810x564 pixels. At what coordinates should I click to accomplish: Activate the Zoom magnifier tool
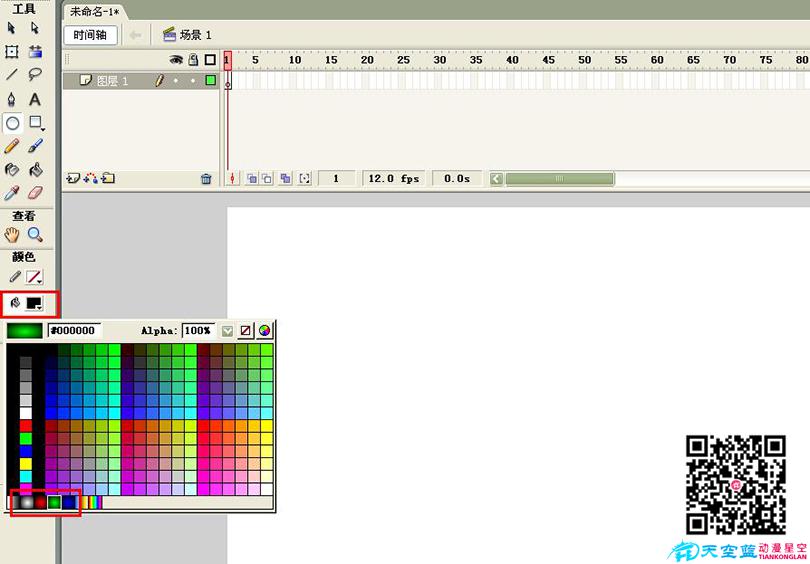35,235
